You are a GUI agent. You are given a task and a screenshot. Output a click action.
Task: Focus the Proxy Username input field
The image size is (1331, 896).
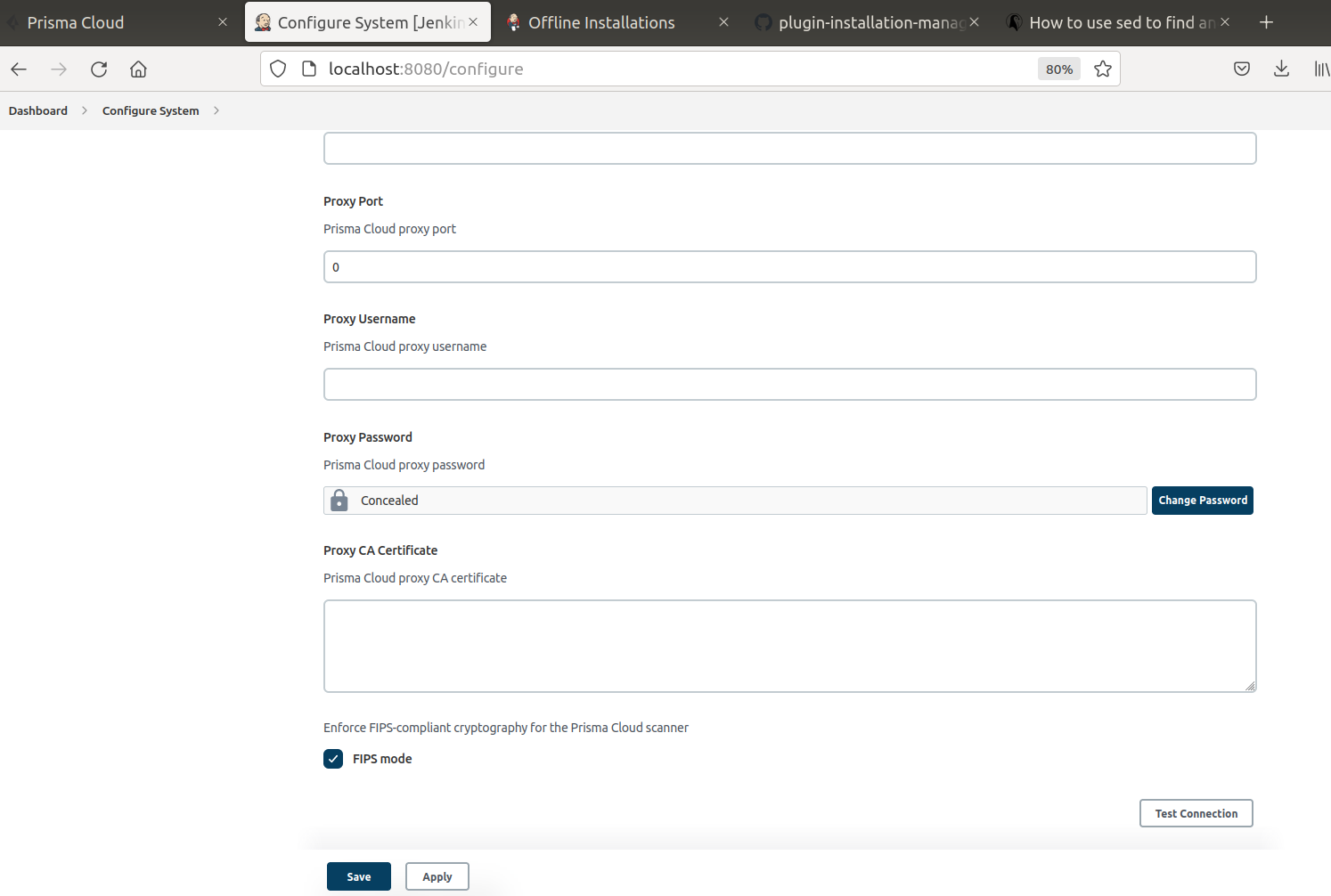[790, 385]
